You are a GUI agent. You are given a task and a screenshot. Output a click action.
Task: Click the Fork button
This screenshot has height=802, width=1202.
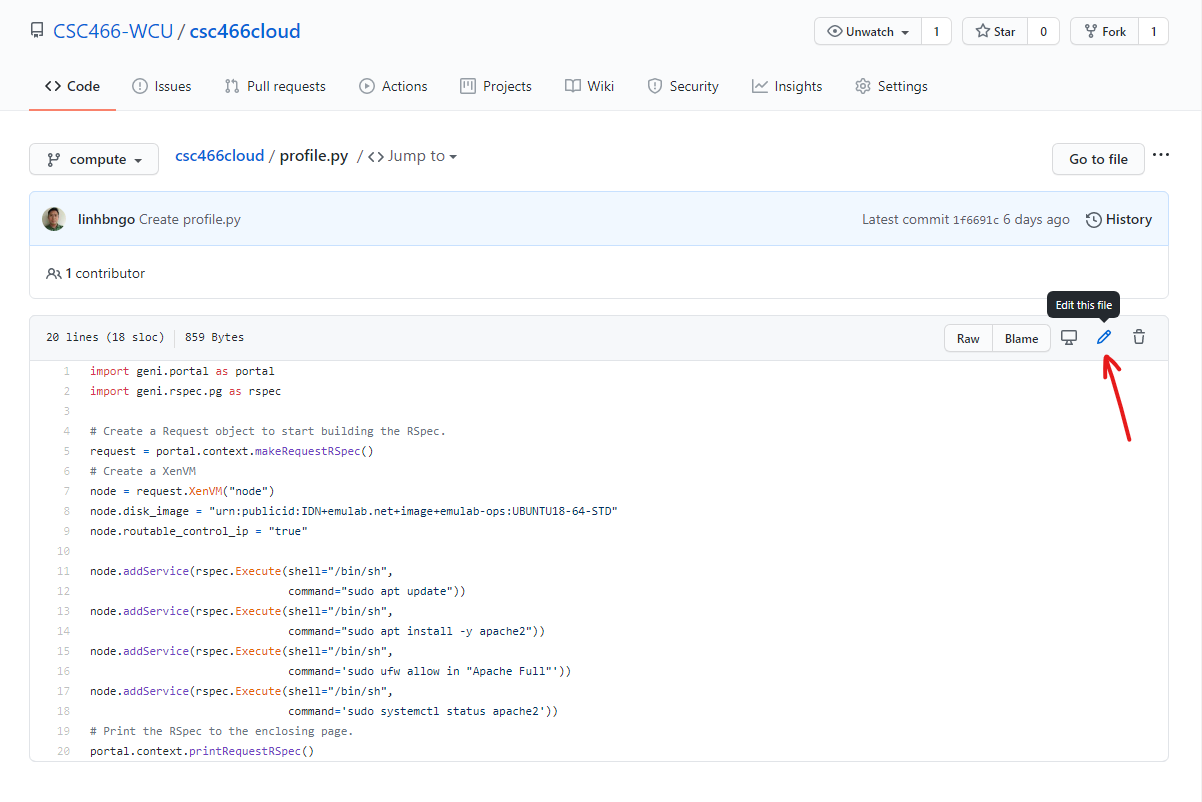click(x=1103, y=32)
